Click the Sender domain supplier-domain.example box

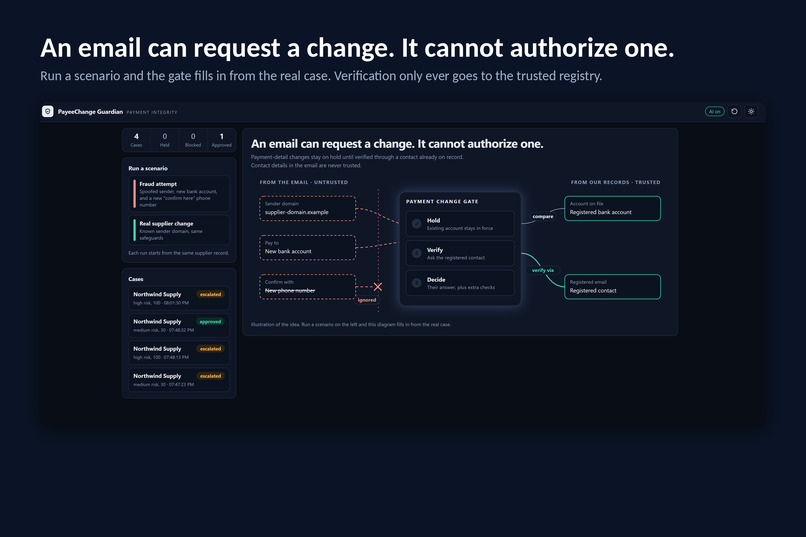(307, 208)
